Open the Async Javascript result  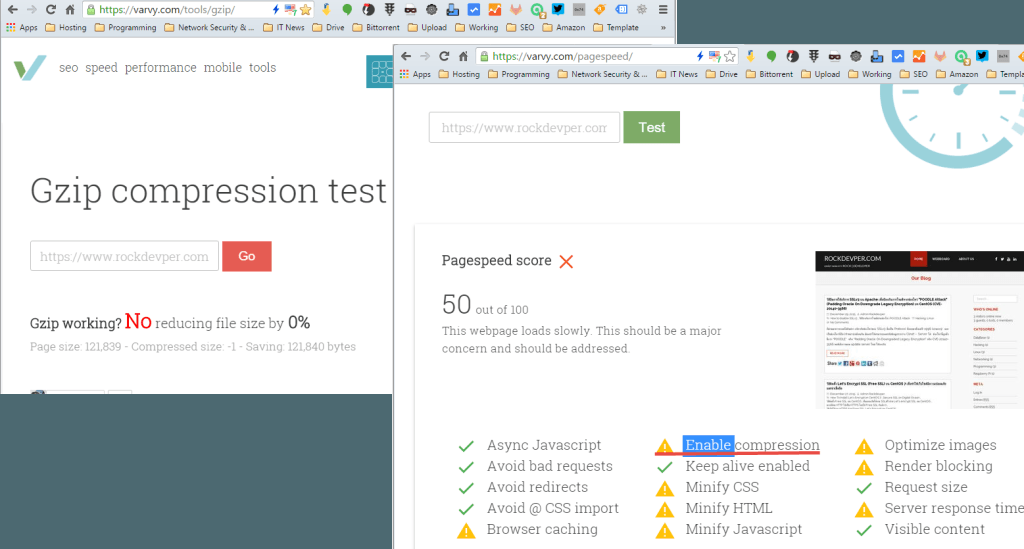point(543,445)
